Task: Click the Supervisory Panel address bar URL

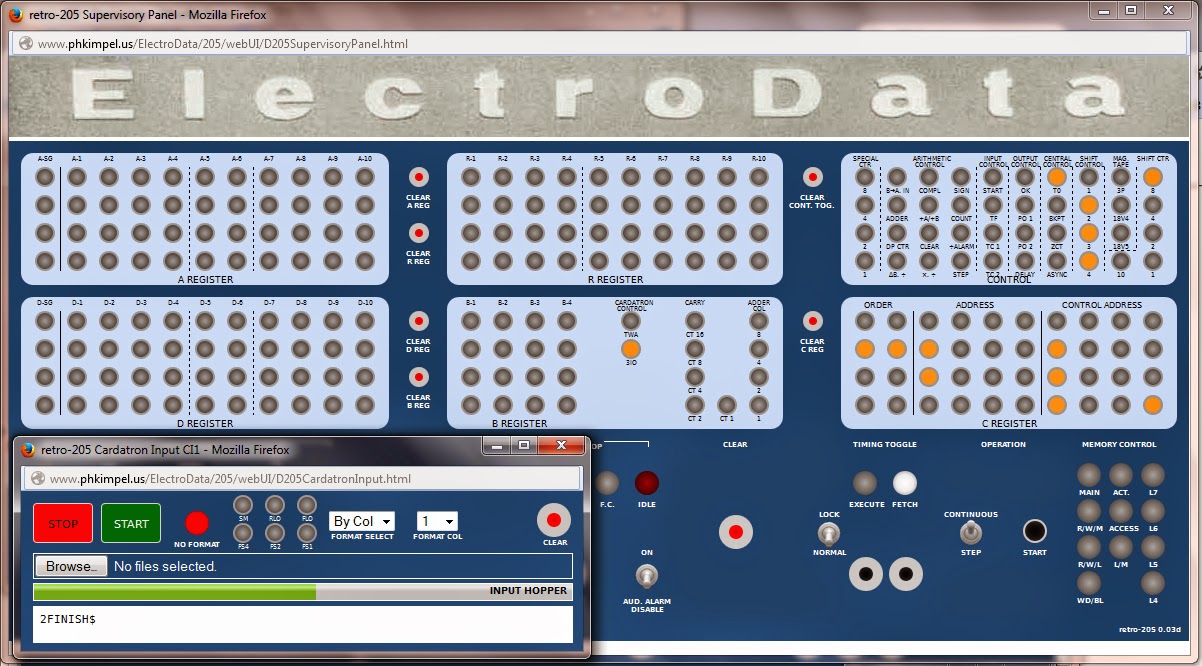Action: [223, 44]
